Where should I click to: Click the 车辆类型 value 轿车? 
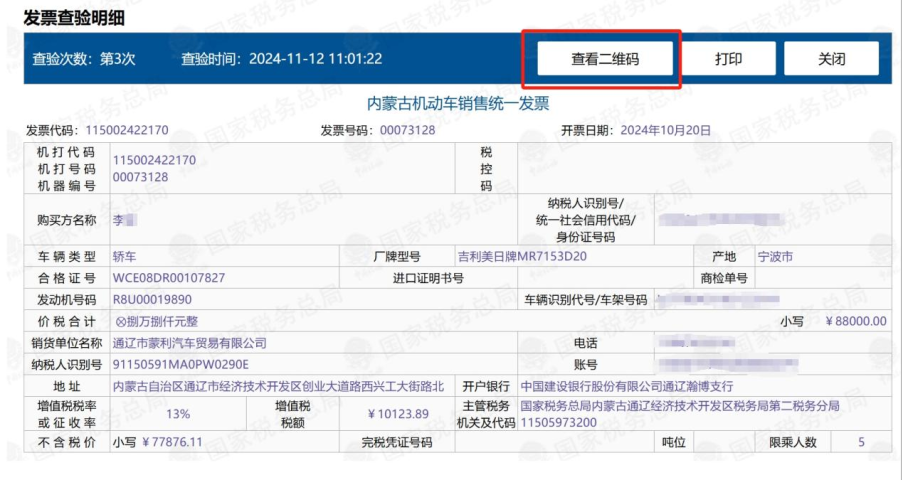point(125,257)
